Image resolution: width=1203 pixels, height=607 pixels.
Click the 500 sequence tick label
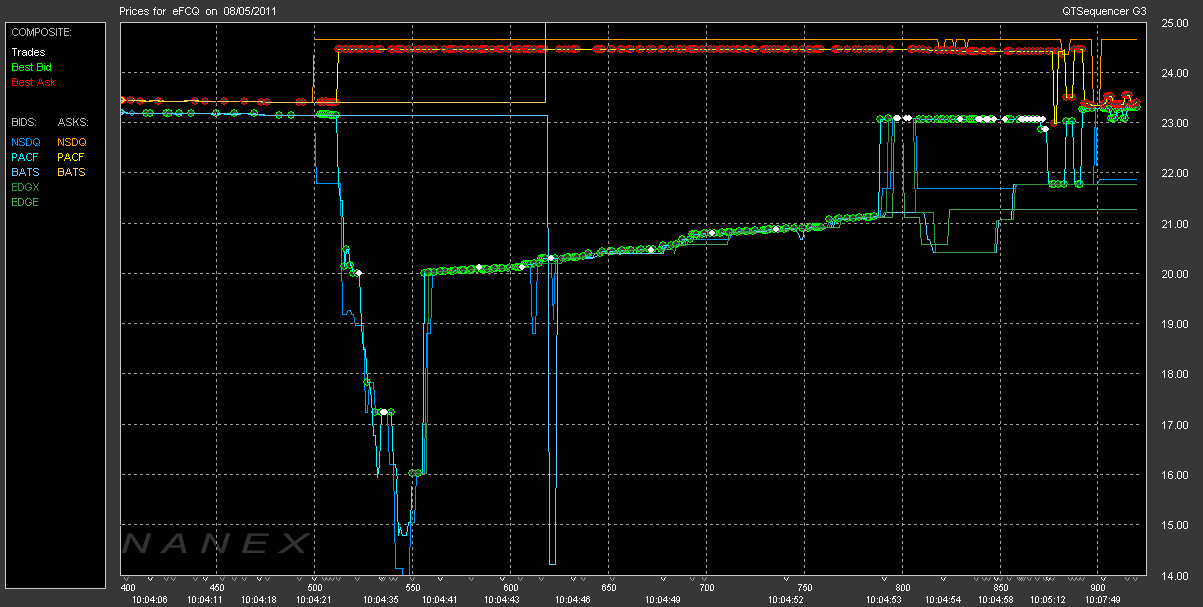[314, 588]
